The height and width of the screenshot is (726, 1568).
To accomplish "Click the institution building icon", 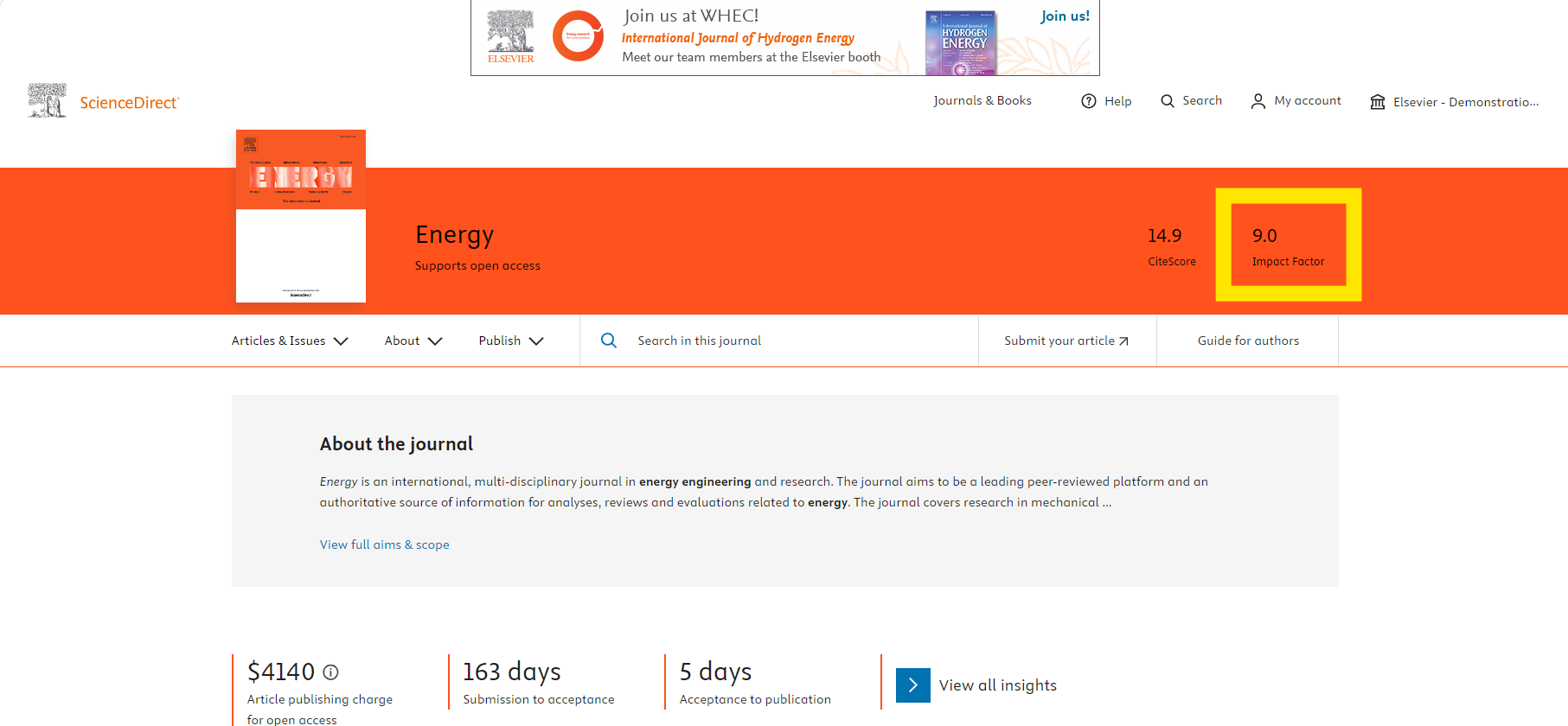I will pos(1377,102).
